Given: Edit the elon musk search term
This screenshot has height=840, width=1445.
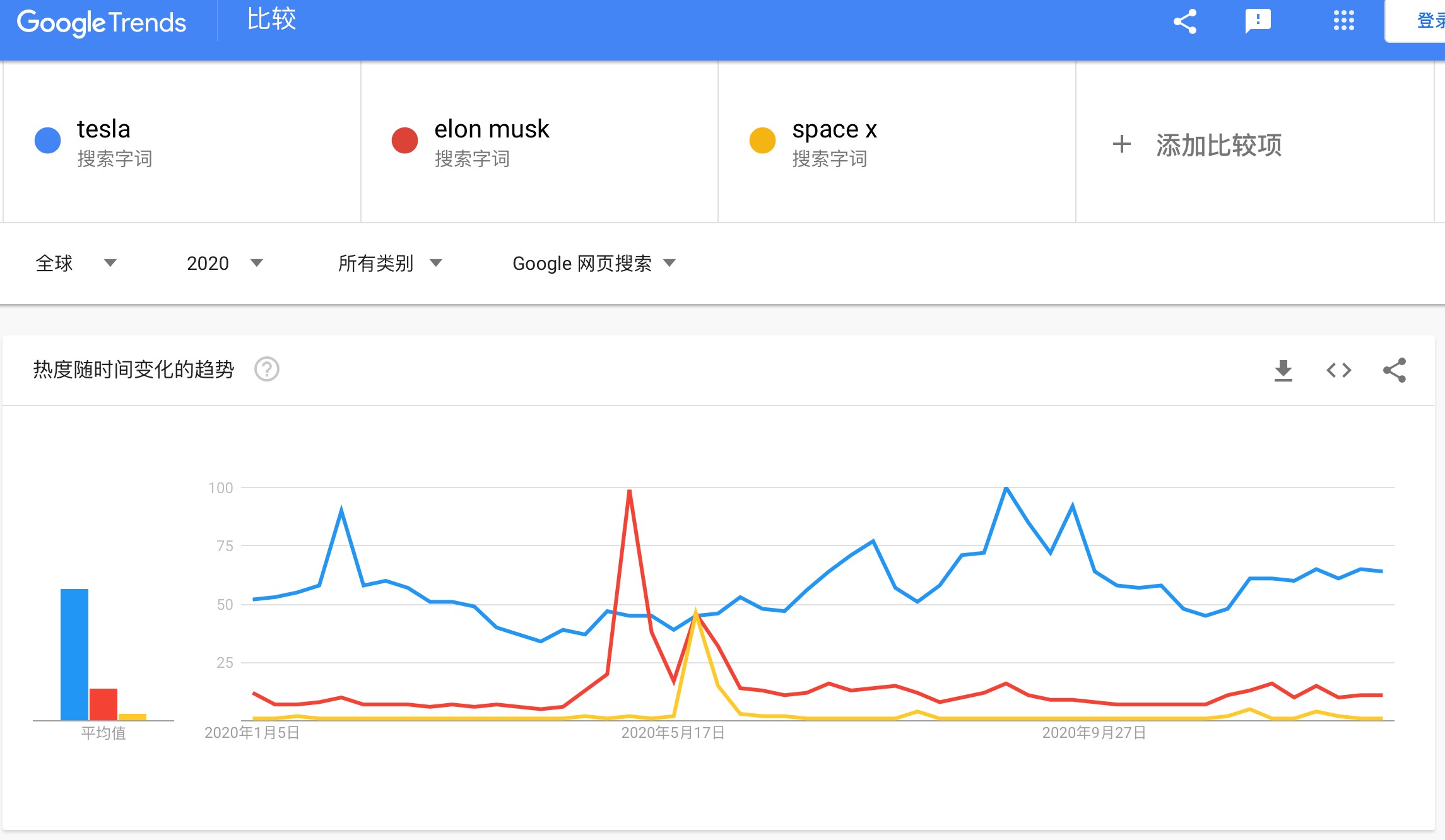Looking at the screenshot, I should coord(492,129).
